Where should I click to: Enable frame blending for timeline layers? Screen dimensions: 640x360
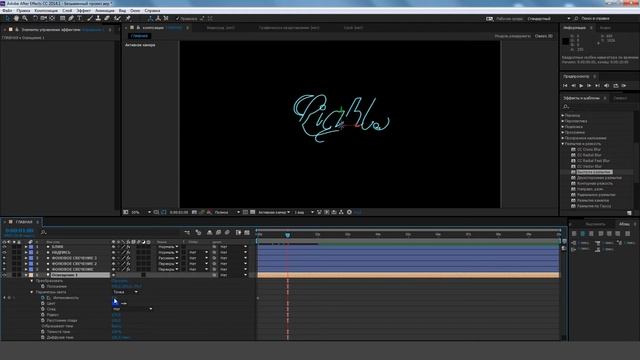click(x=218, y=232)
